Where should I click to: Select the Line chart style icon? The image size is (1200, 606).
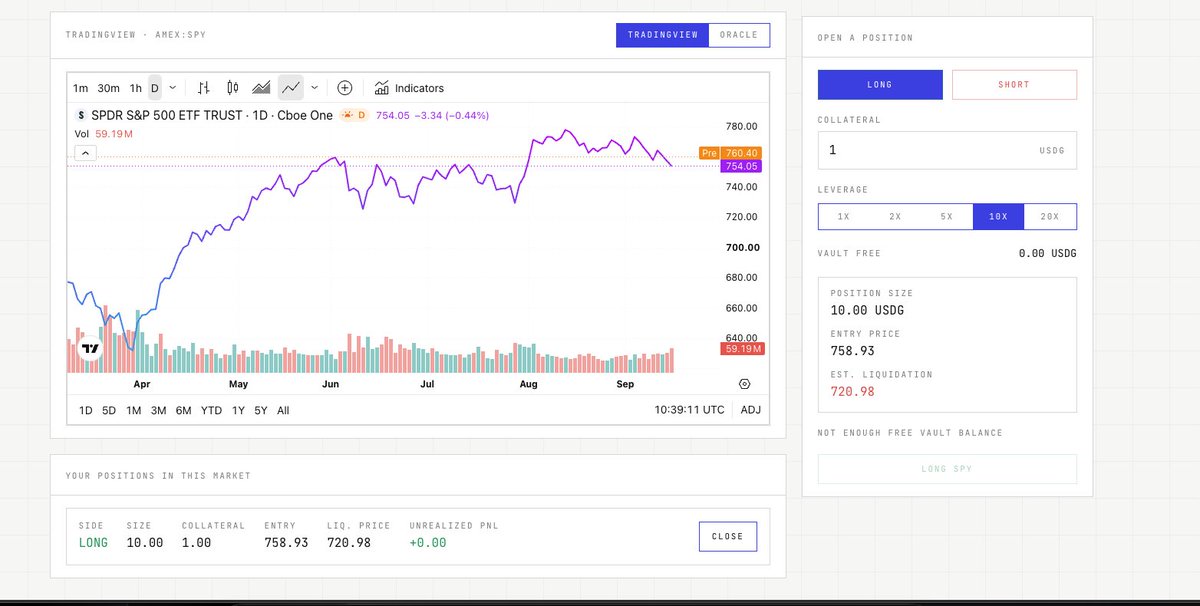click(x=290, y=88)
